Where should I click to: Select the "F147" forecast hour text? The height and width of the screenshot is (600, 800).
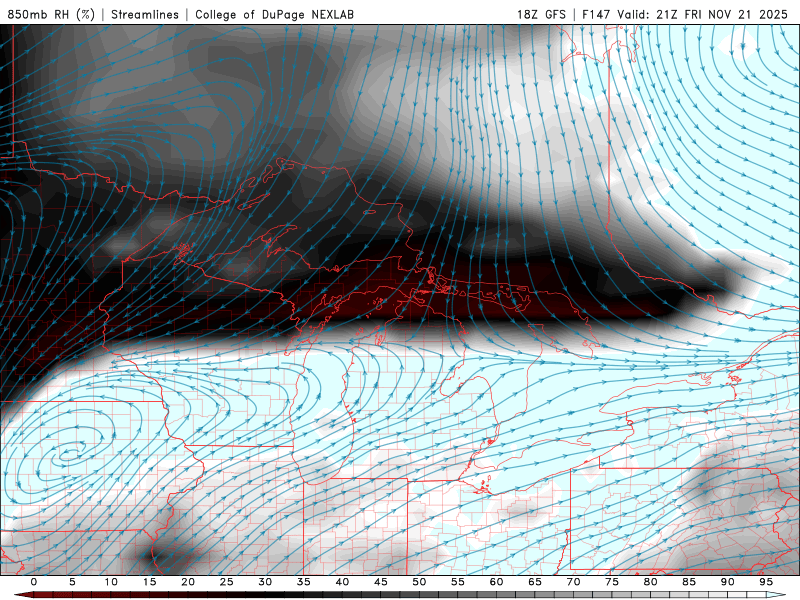(x=596, y=14)
